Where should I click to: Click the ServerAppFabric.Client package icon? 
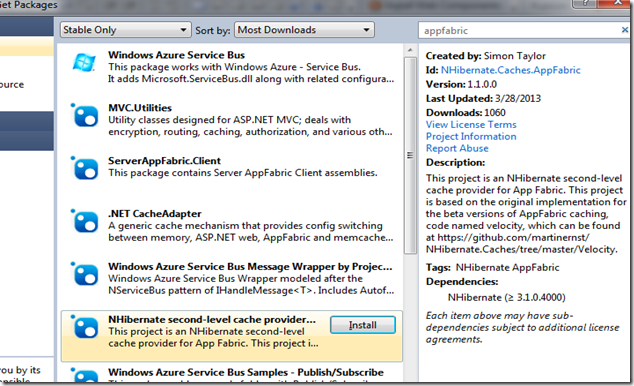tap(85, 168)
